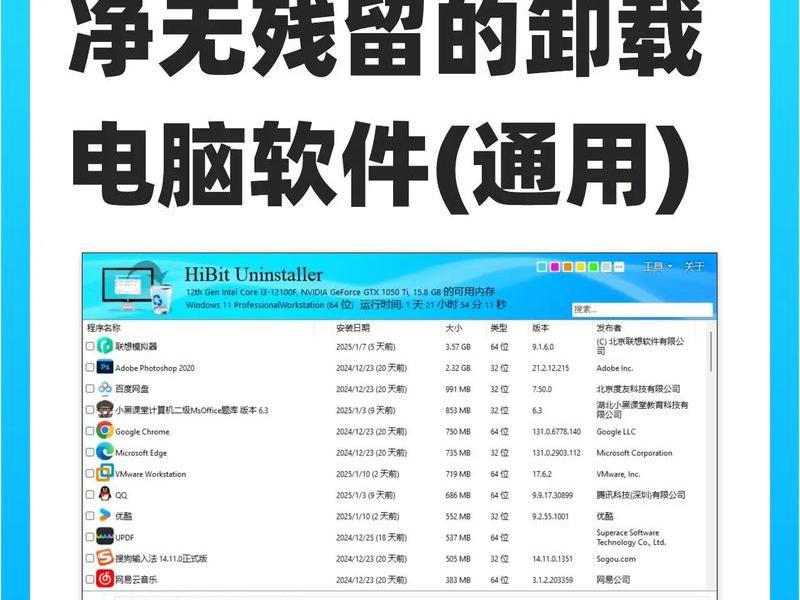
Task: Tick the 搜狗输入法 checkbox
Action: [x=90, y=558]
